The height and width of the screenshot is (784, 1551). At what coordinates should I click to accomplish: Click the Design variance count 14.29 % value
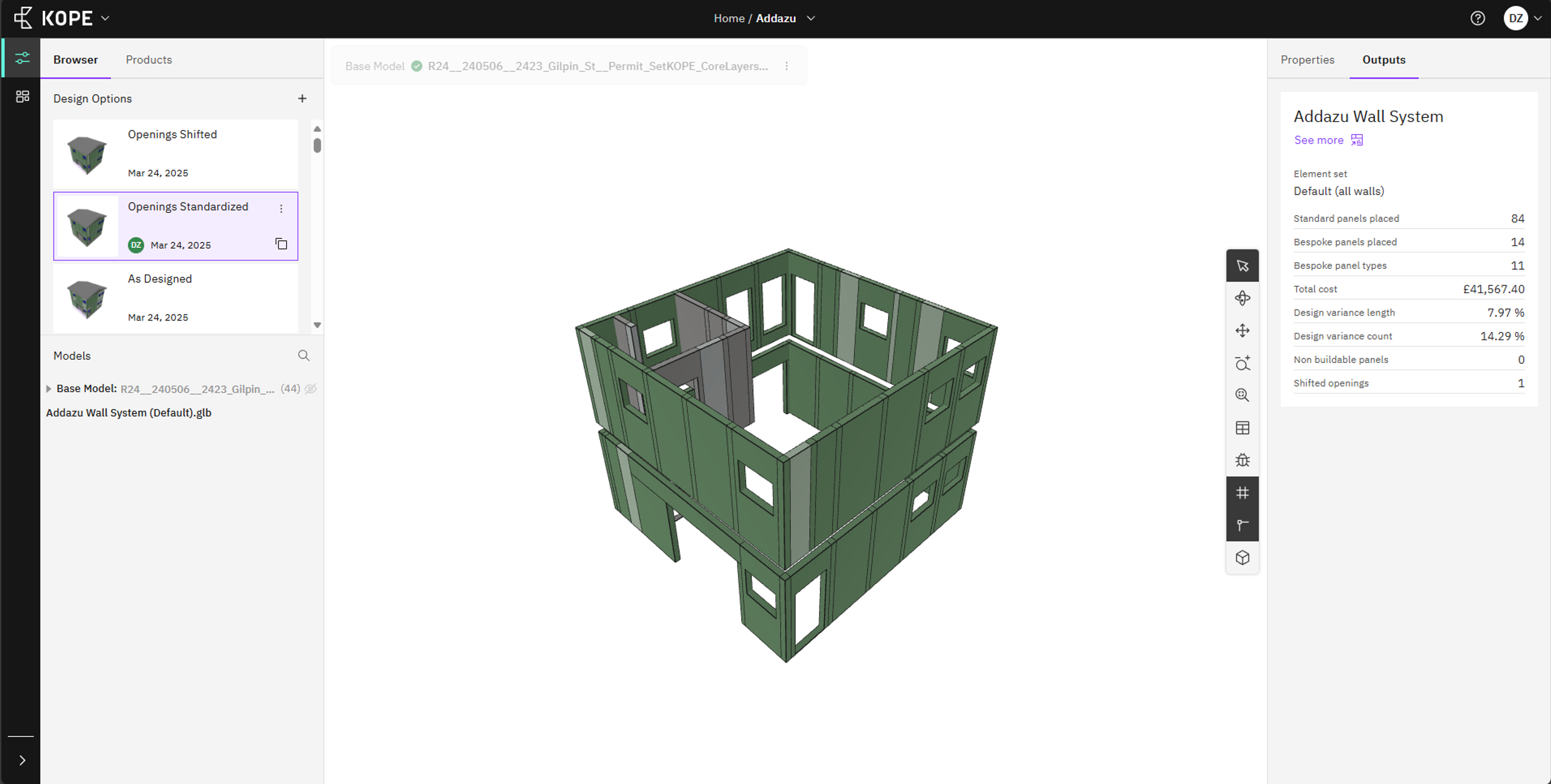point(1502,336)
